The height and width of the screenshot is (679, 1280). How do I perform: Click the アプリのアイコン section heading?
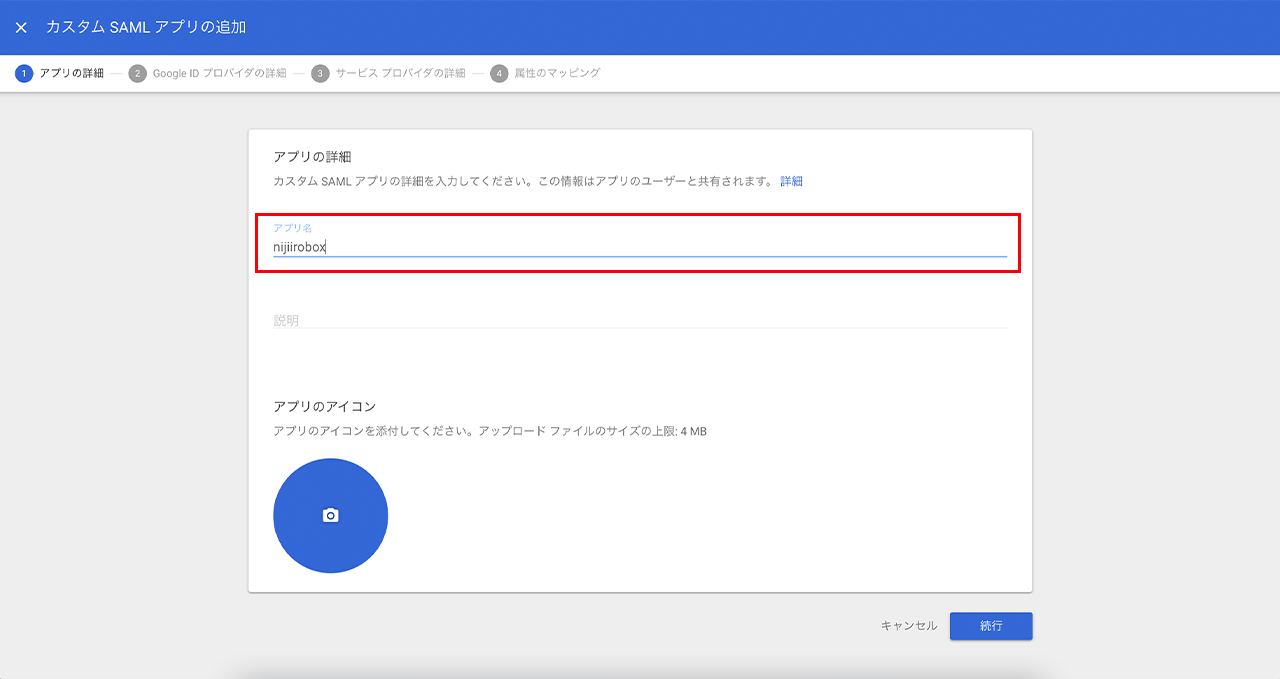pos(324,406)
